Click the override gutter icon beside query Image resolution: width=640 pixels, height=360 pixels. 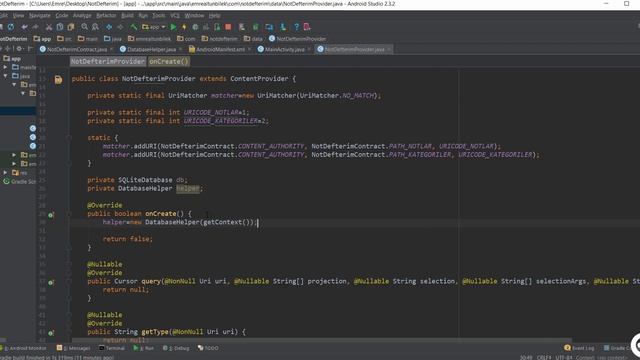tap(51, 282)
